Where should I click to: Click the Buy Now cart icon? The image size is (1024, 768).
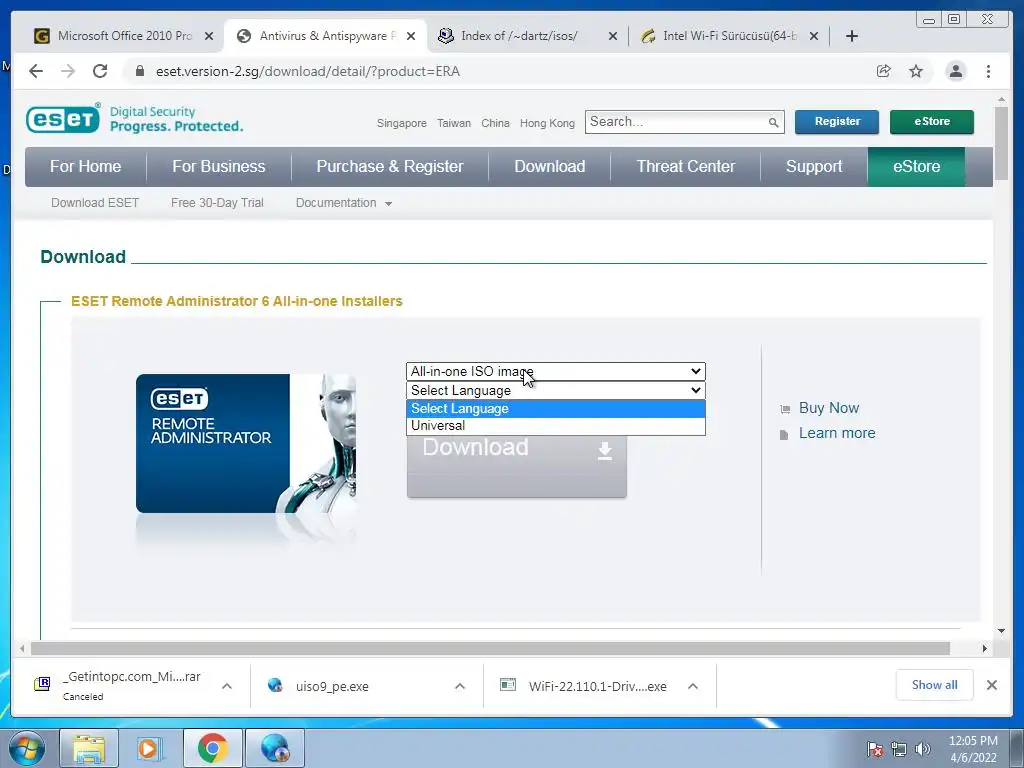[x=785, y=409]
